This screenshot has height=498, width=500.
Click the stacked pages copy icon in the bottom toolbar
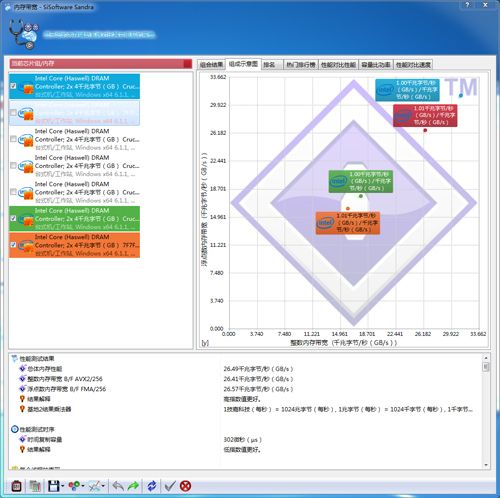click(34, 486)
